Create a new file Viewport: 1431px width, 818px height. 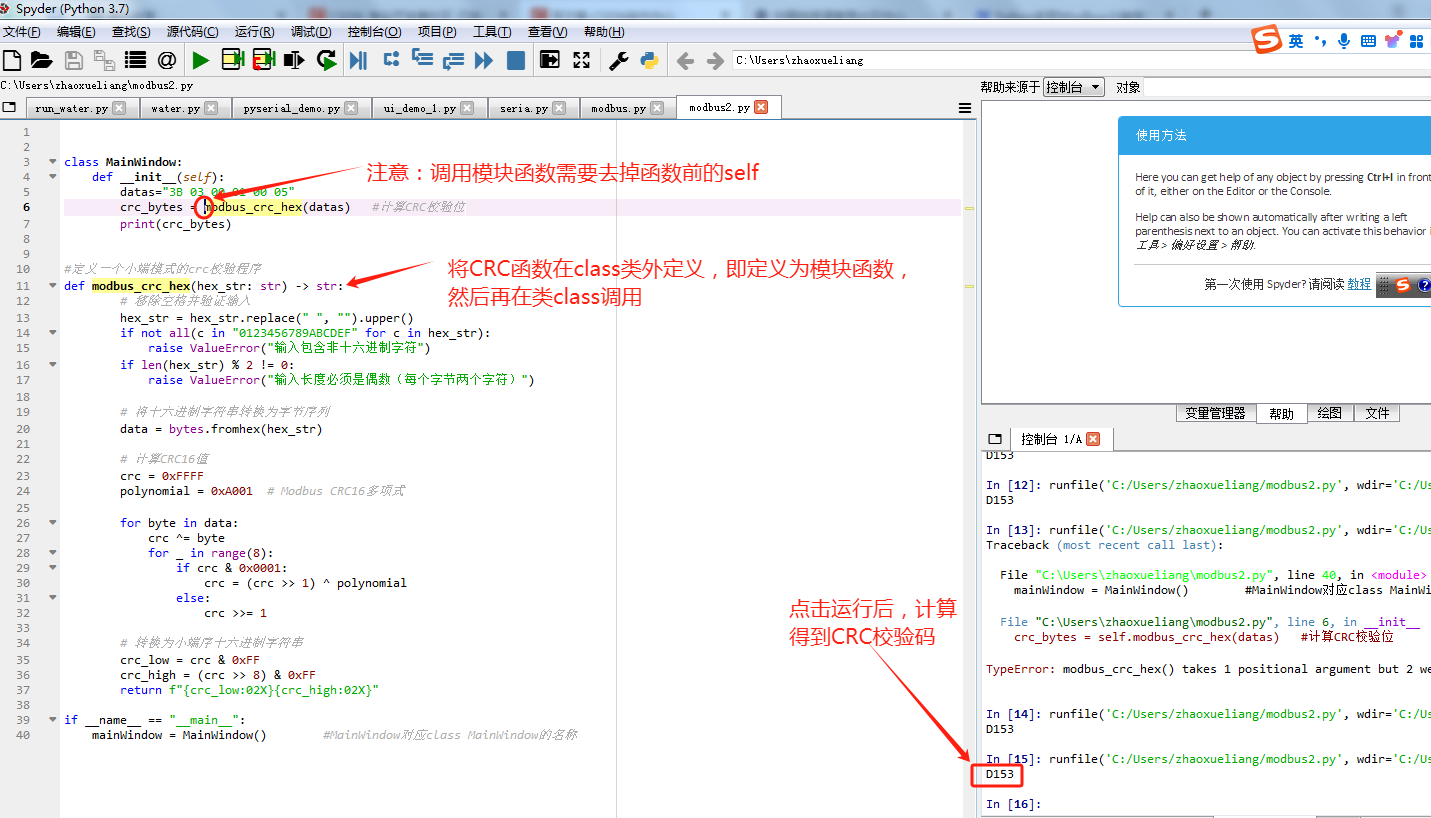tap(13, 59)
